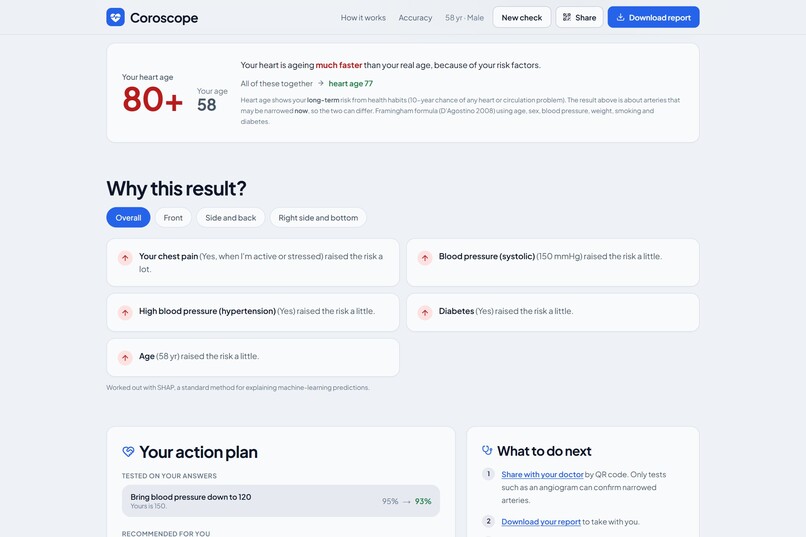Switch to the Side and back tab
The width and height of the screenshot is (806, 537).
click(230, 217)
